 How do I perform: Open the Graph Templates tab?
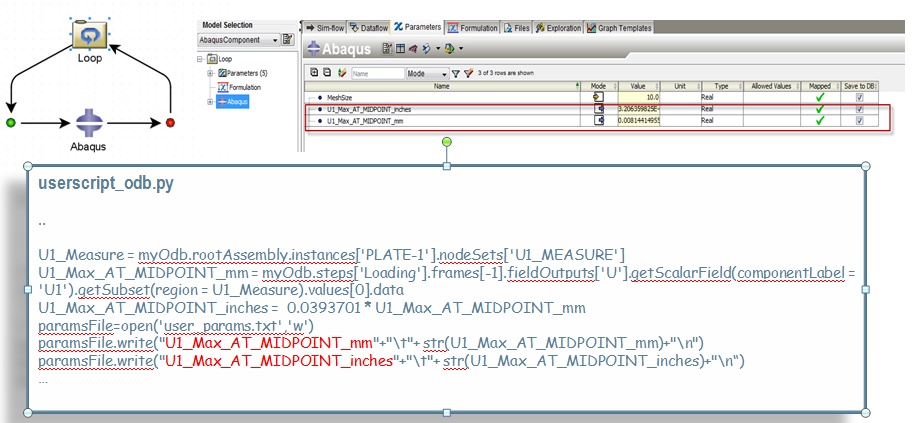tap(619, 27)
